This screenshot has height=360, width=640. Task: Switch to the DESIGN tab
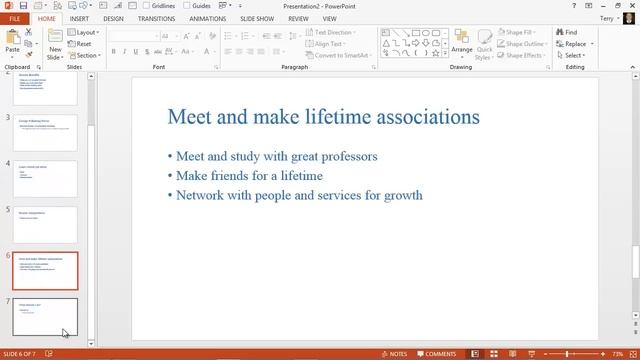[113, 19]
